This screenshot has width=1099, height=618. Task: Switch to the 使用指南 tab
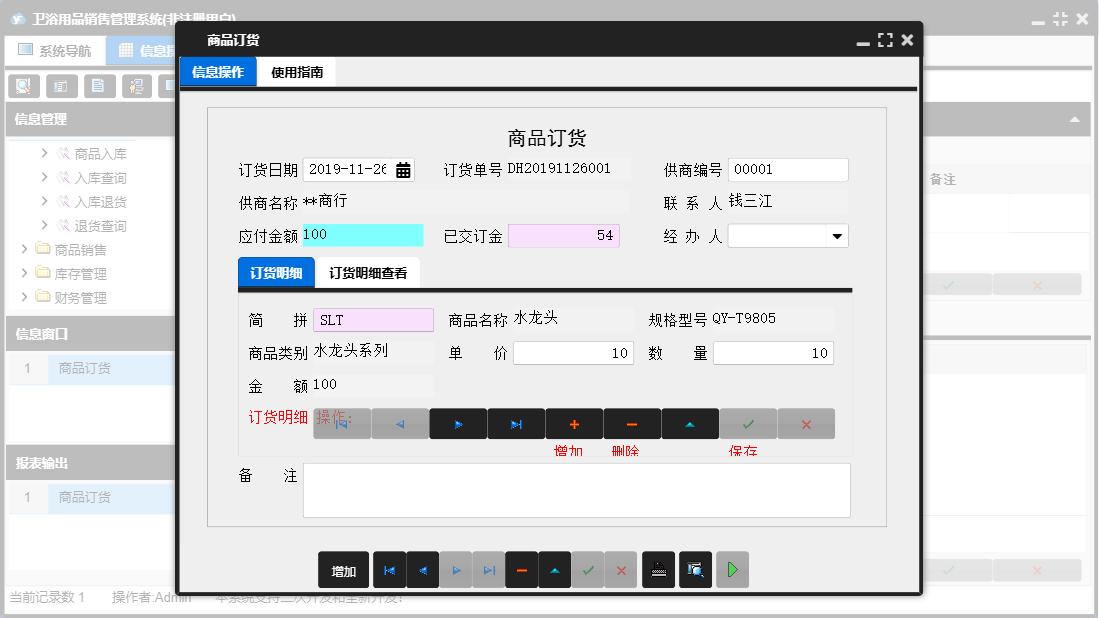[x=297, y=72]
